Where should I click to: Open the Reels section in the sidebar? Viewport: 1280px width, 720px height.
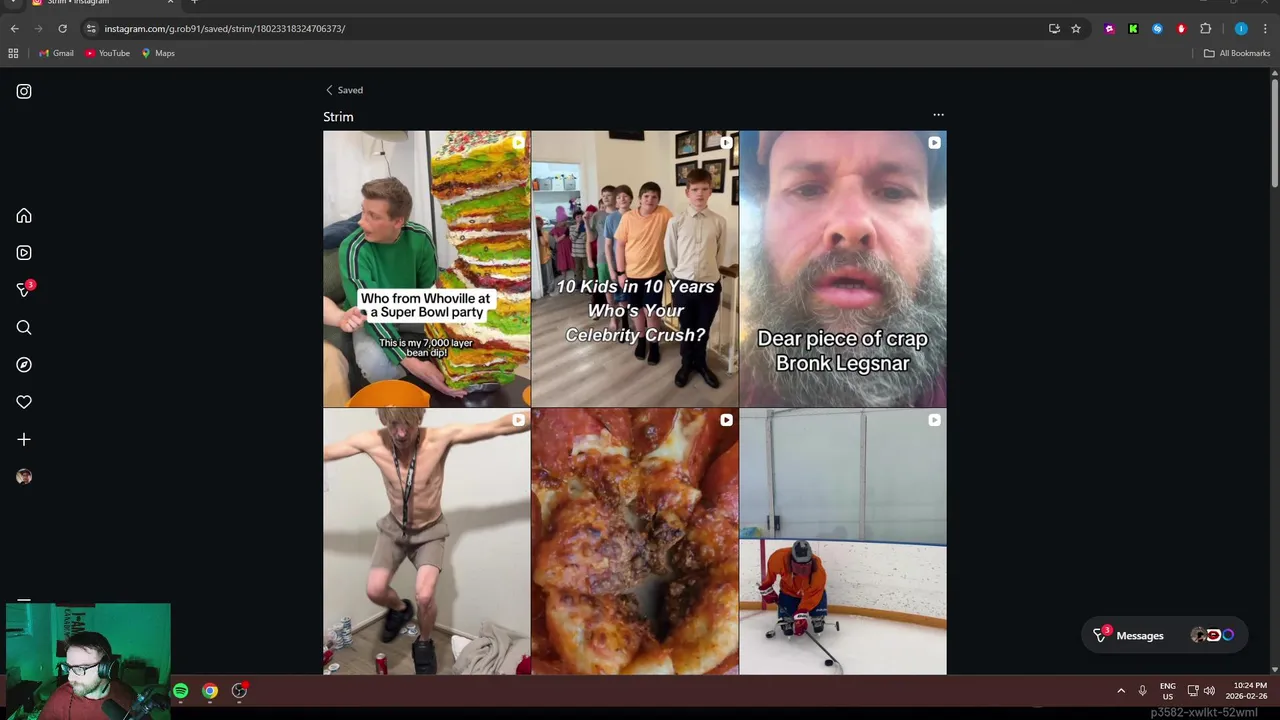pos(24,253)
